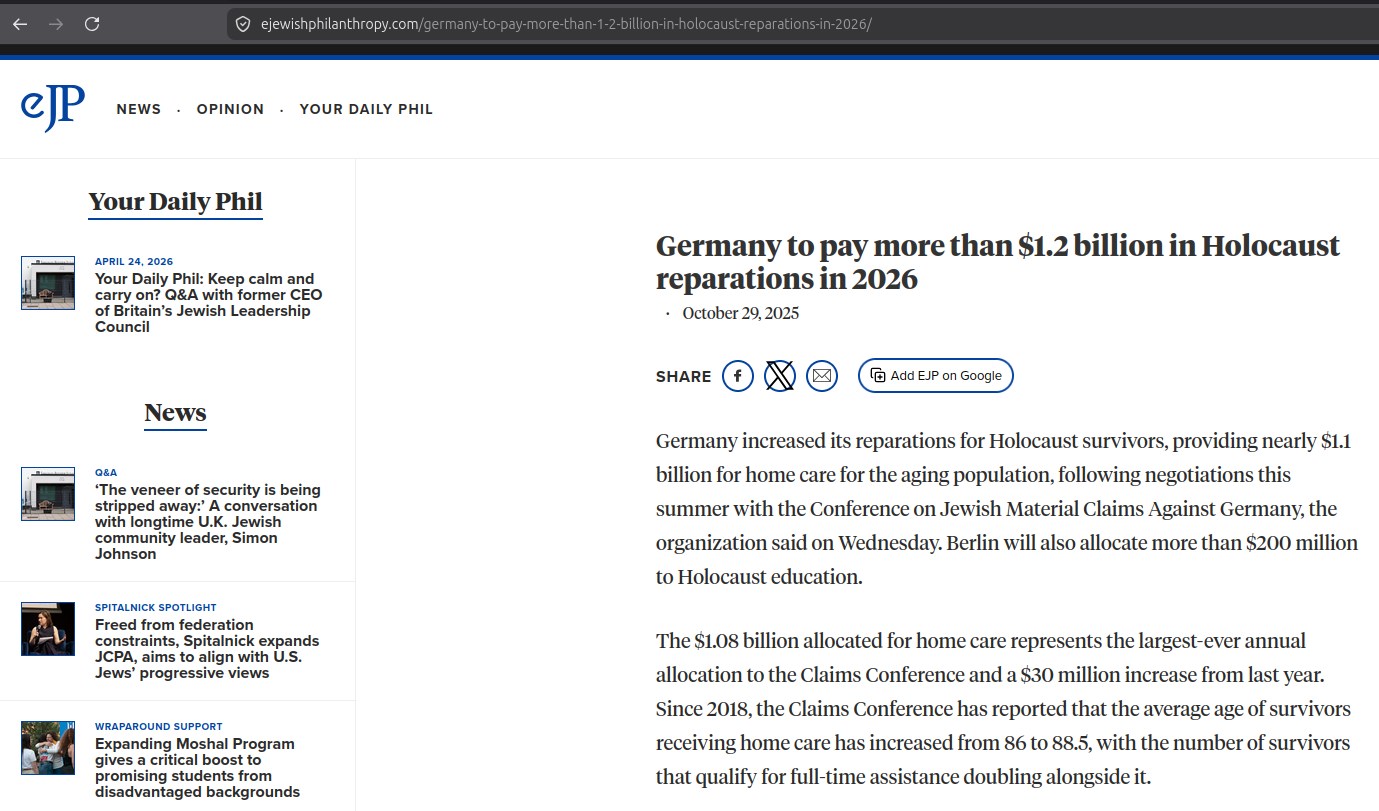Click the October 29, 2025 publish date
The width and height of the screenshot is (1379, 811).
click(741, 314)
